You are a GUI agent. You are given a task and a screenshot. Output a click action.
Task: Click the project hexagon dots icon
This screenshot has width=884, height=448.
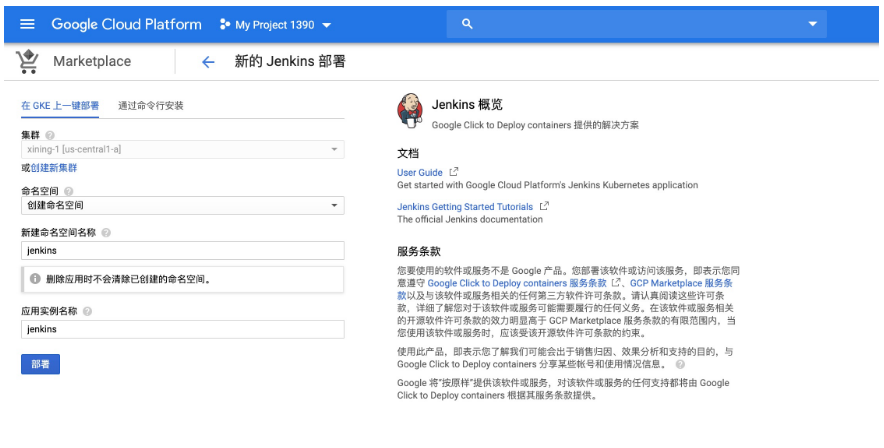pyautogui.click(x=224, y=24)
